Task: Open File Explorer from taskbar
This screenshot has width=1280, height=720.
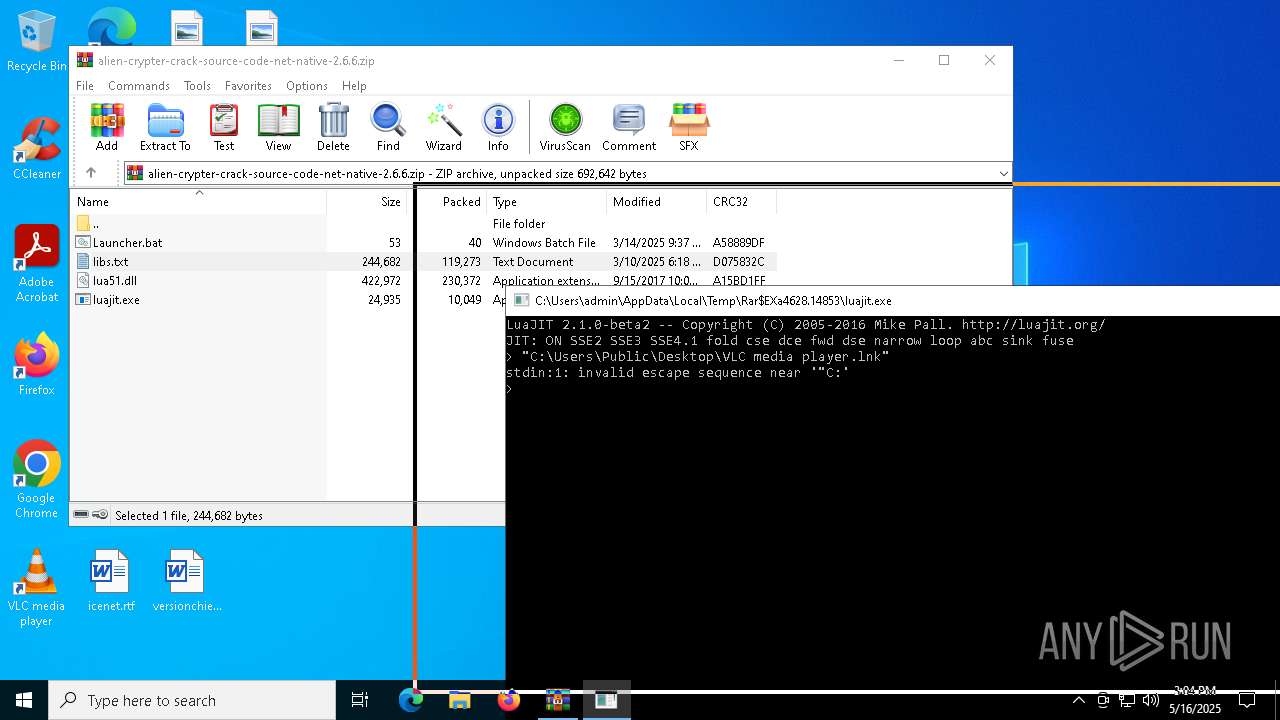Action: point(459,700)
